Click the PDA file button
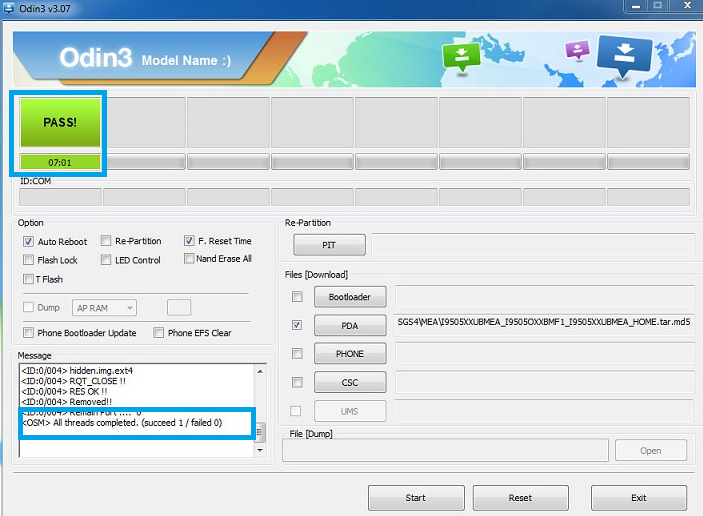The width and height of the screenshot is (703, 516). (x=350, y=325)
